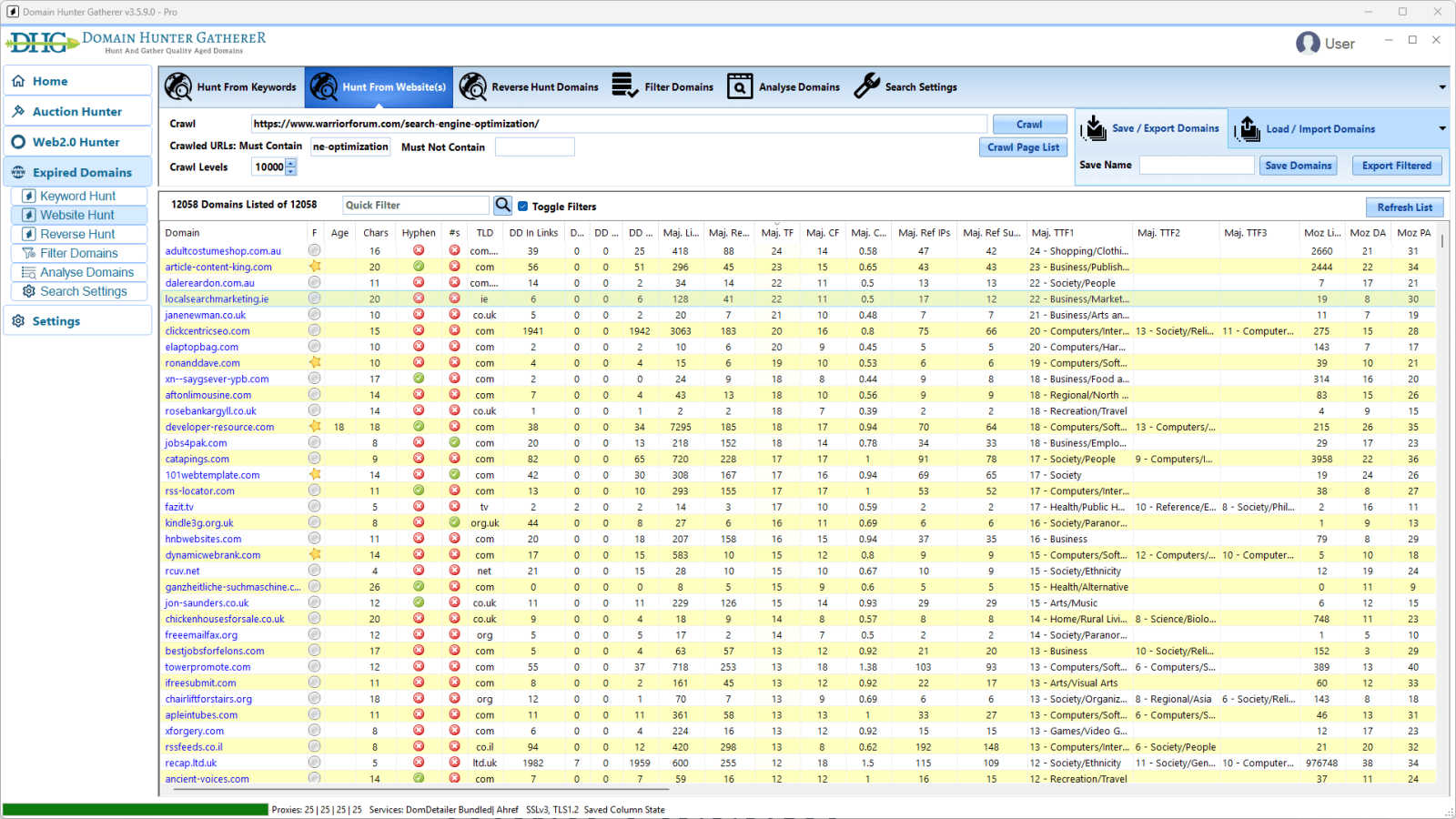Expand the dropdown next to Load / Import Domains
Viewport: 1456px width, 819px height.
pos(1441,128)
